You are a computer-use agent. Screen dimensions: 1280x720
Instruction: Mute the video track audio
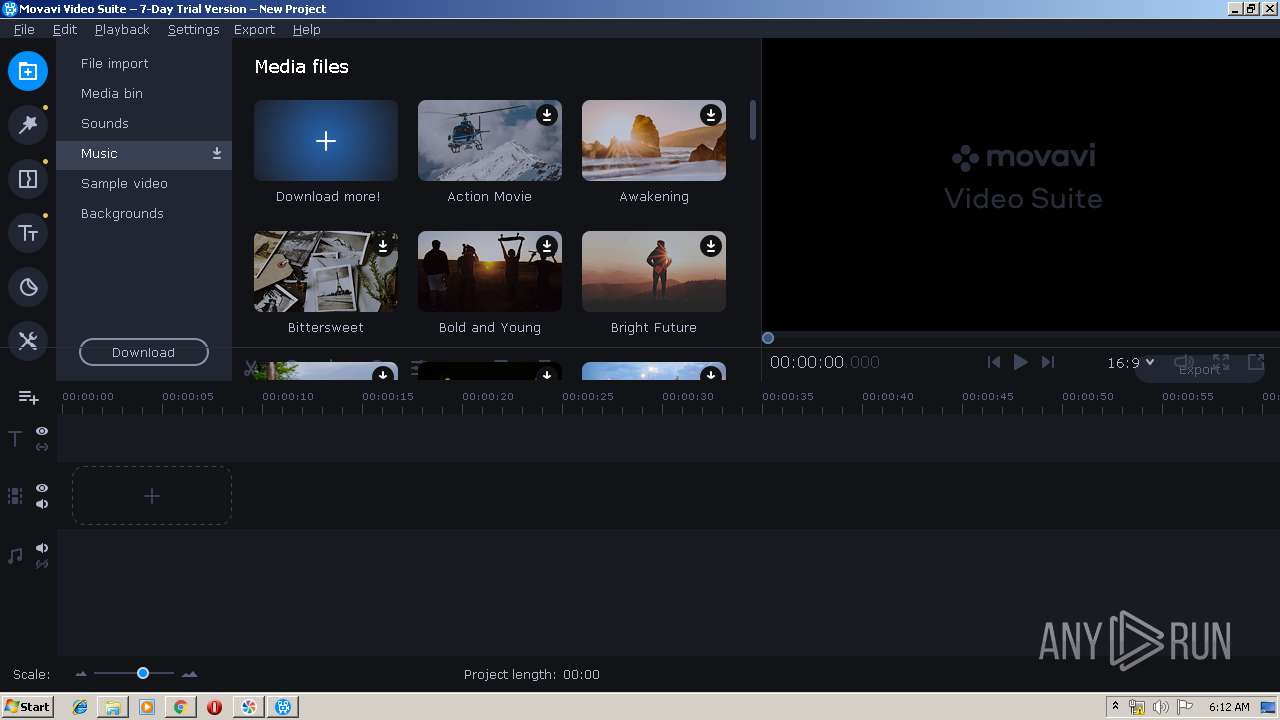42,504
